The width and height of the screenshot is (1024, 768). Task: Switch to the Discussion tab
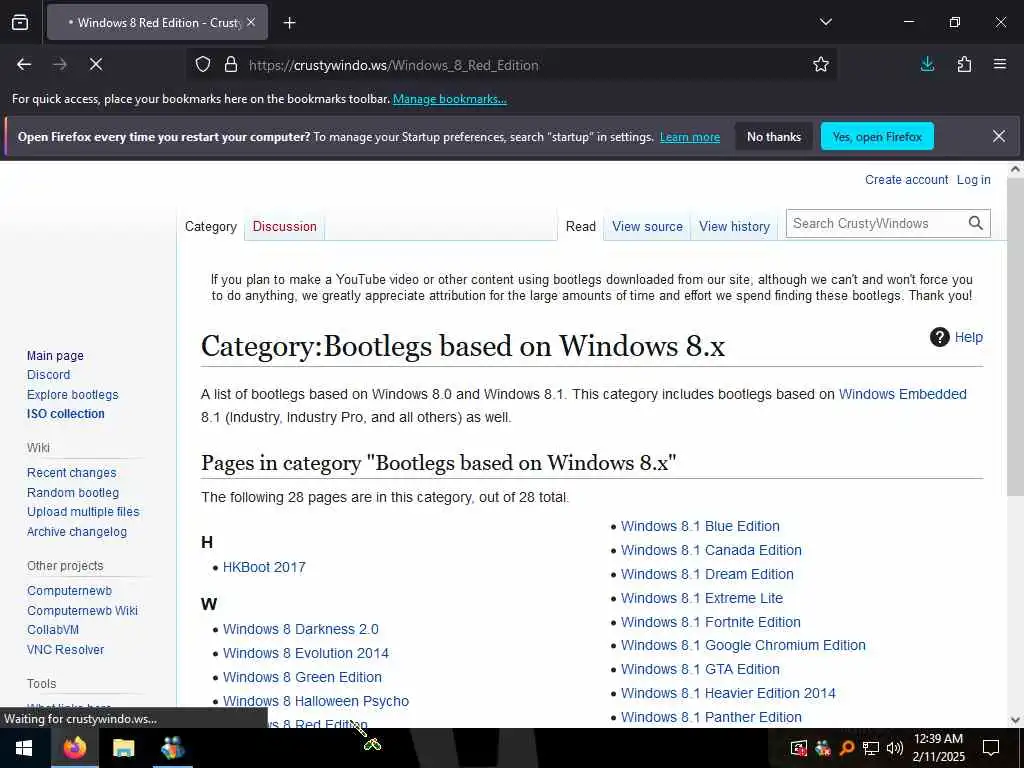[285, 227]
